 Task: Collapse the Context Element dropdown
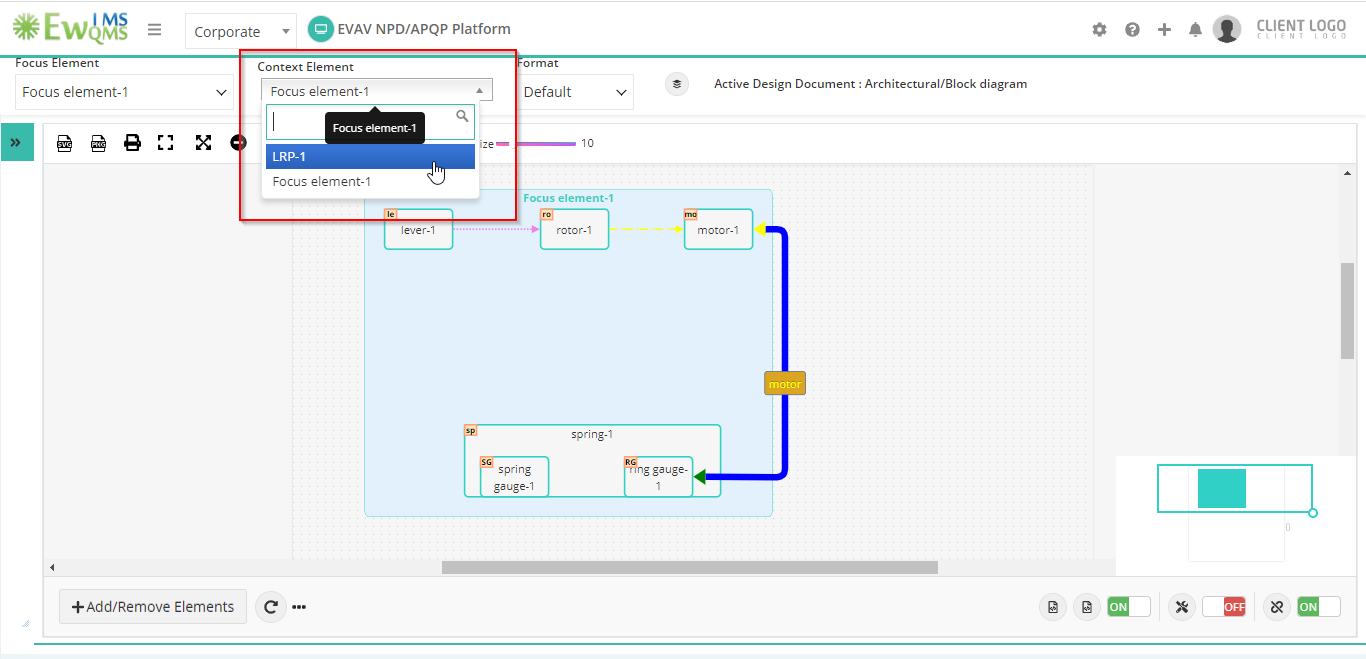point(377,91)
